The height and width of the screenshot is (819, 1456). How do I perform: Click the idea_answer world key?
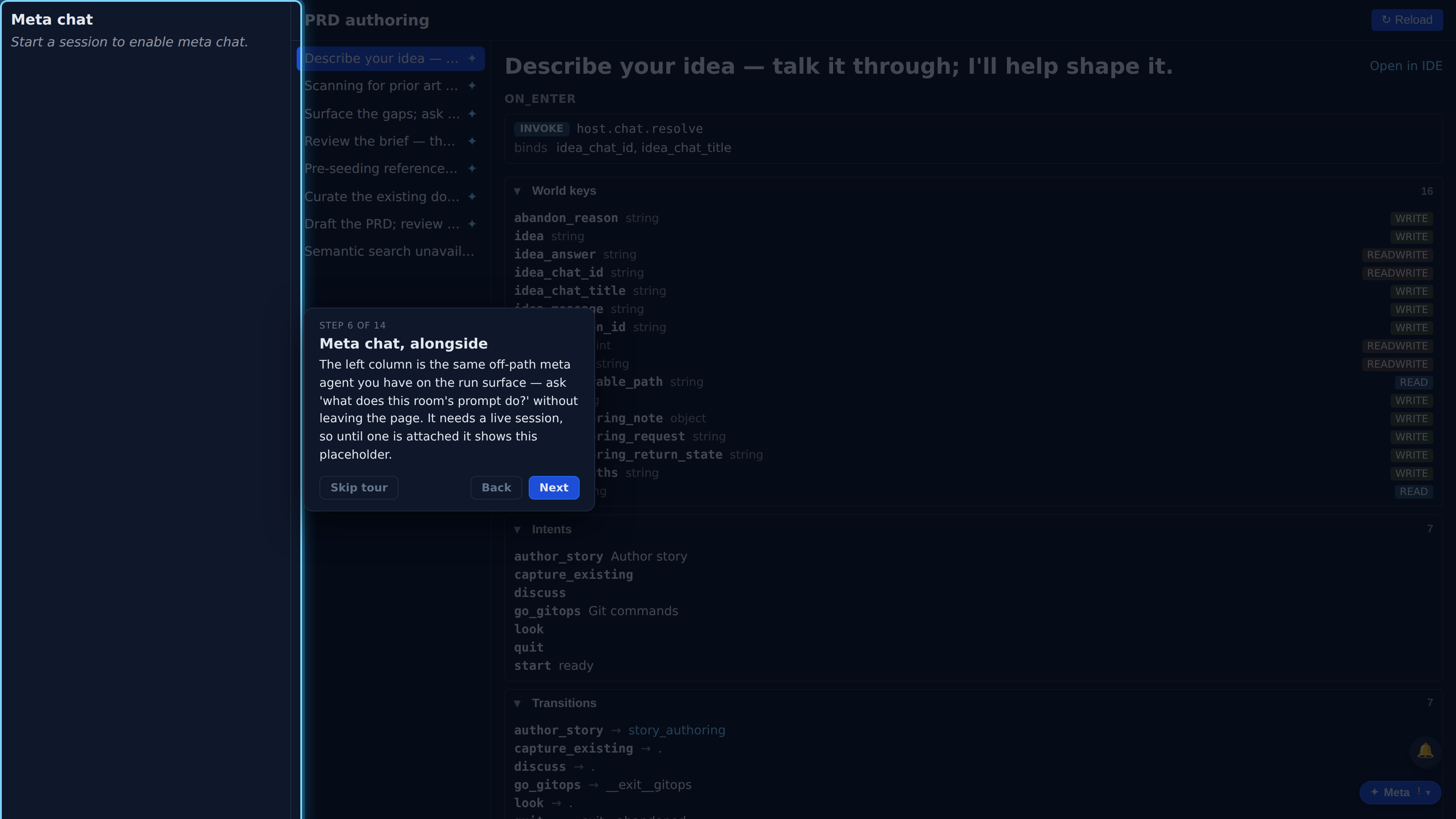(x=555, y=255)
